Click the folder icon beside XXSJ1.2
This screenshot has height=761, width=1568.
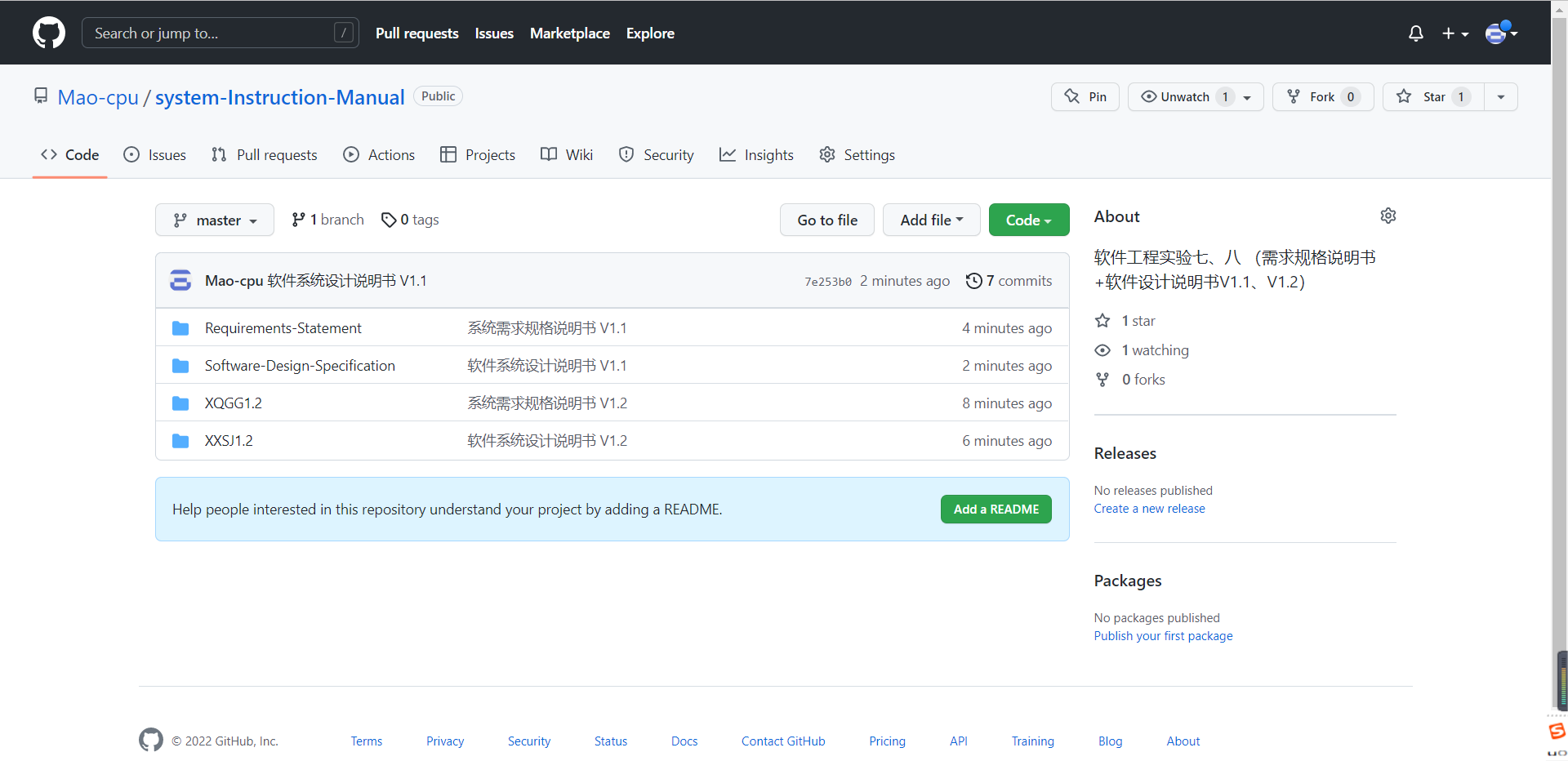[x=180, y=441]
